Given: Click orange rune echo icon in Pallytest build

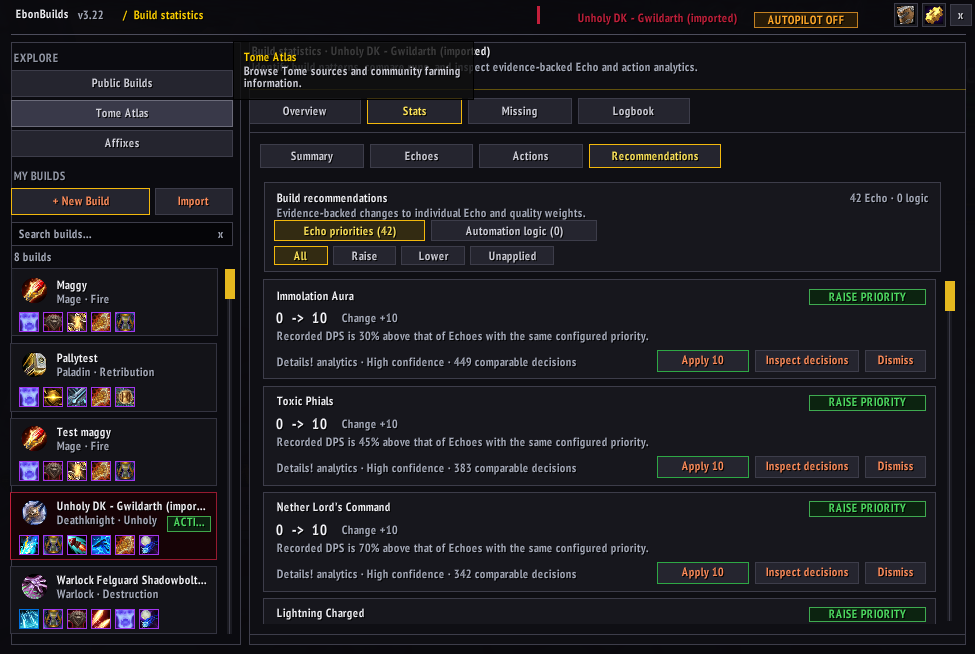Looking at the screenshot, I should pyautogui.click(x=101, y=397).
